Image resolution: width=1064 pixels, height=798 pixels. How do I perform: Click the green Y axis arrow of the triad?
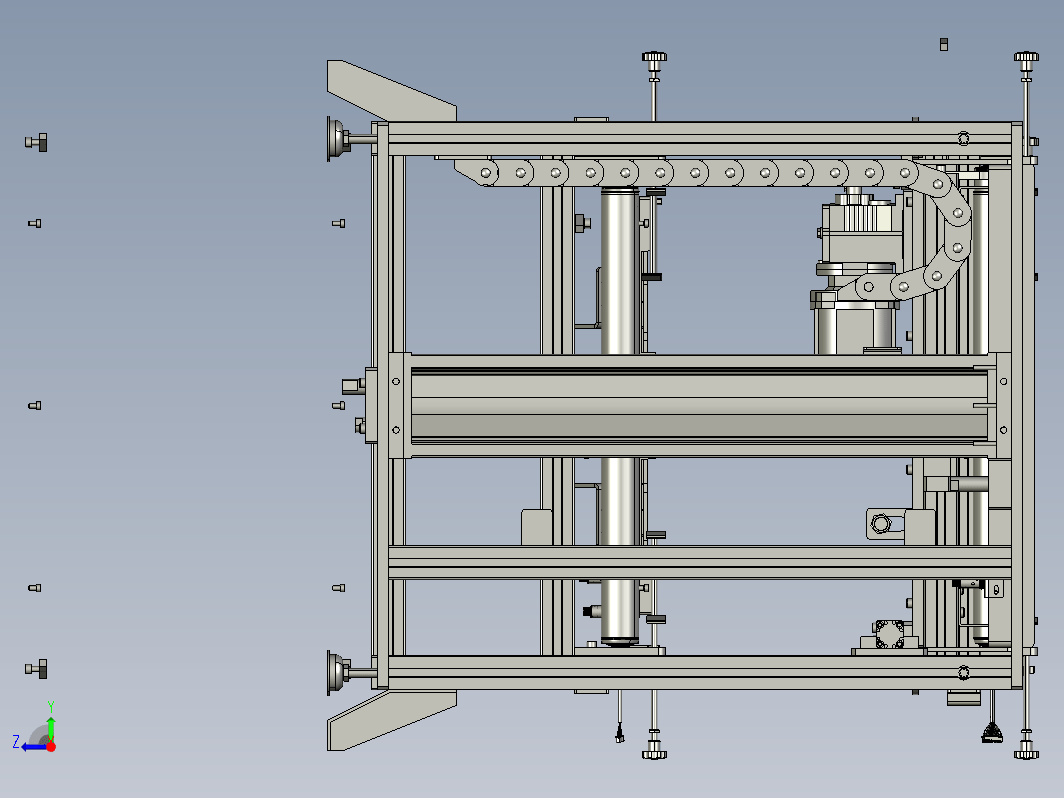pos(51,727)
